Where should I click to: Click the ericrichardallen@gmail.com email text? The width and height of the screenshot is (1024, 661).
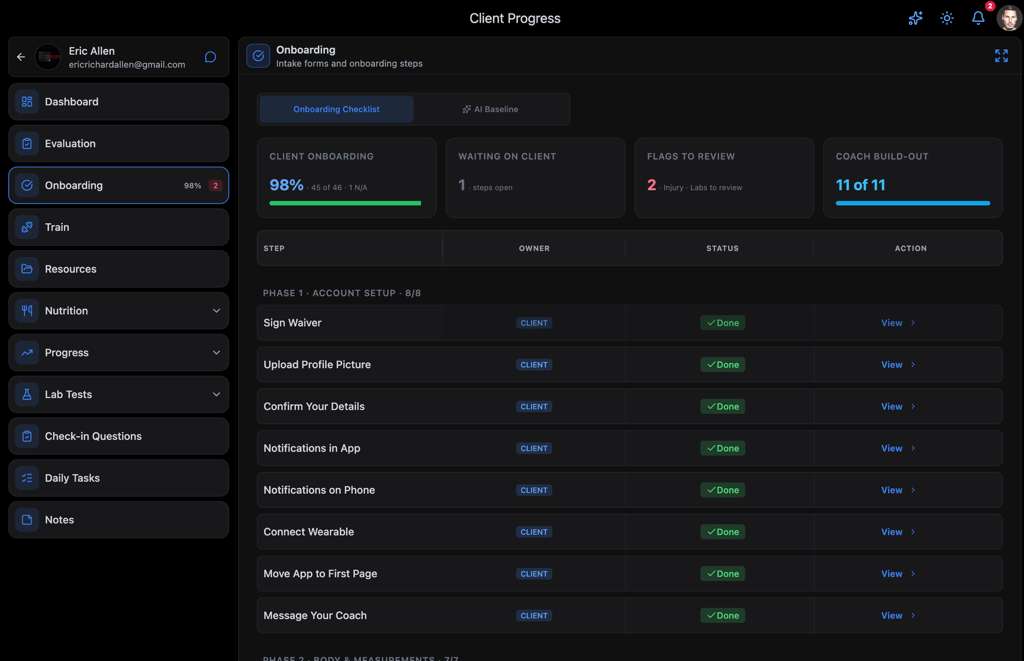click(x=127, y=65)
